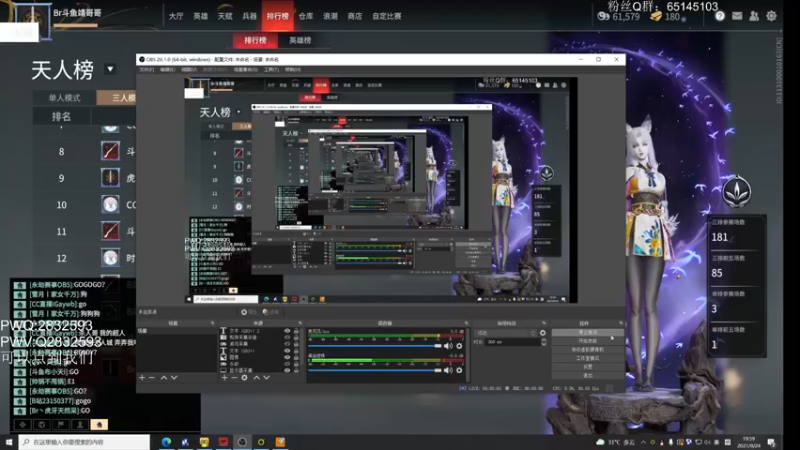The height and width of the screenshot is (450, 800).
Task: Pop out the Controls dock panel
Action: tap(621, 323)
